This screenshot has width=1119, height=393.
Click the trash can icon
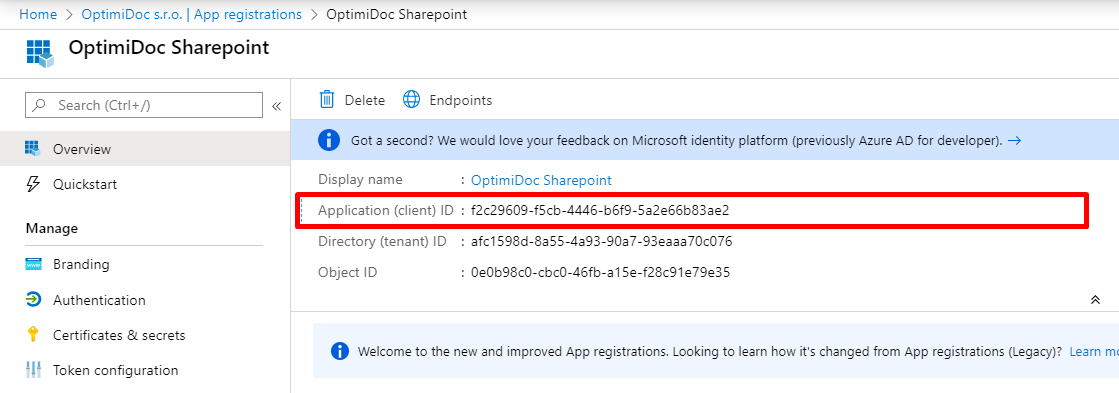coord(327,100)
